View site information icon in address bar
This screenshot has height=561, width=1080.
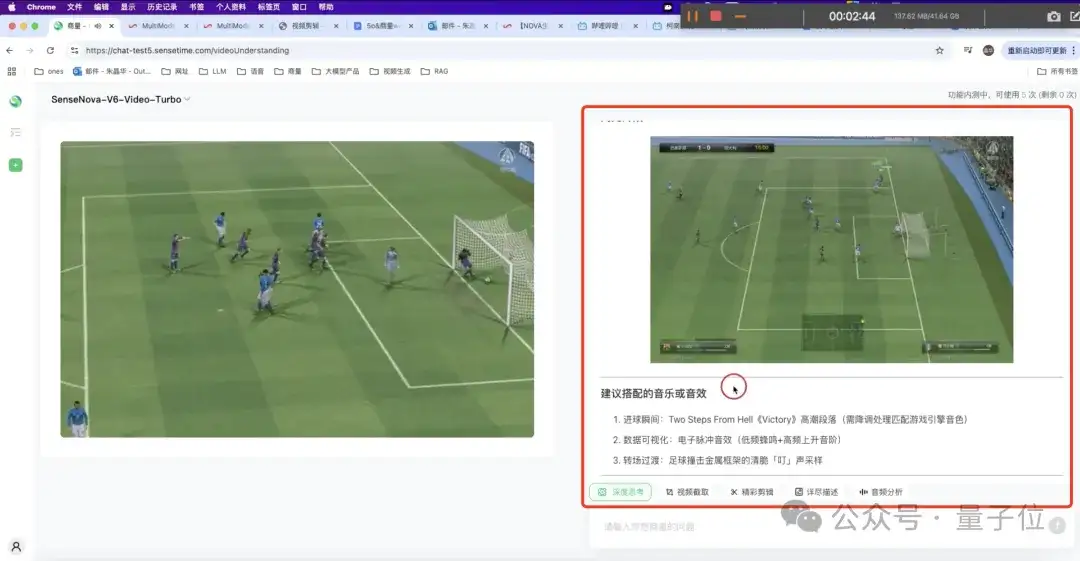[74, 50]
